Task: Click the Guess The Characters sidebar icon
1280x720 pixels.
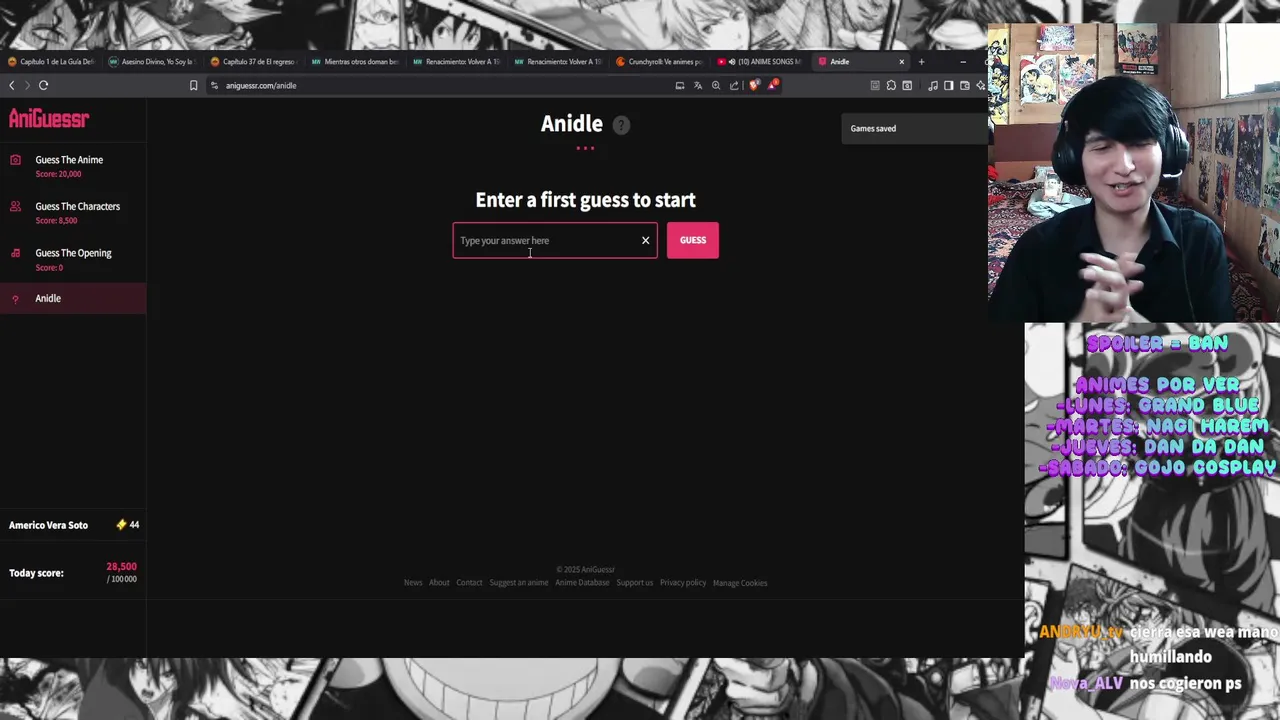Action: [15, 206]
